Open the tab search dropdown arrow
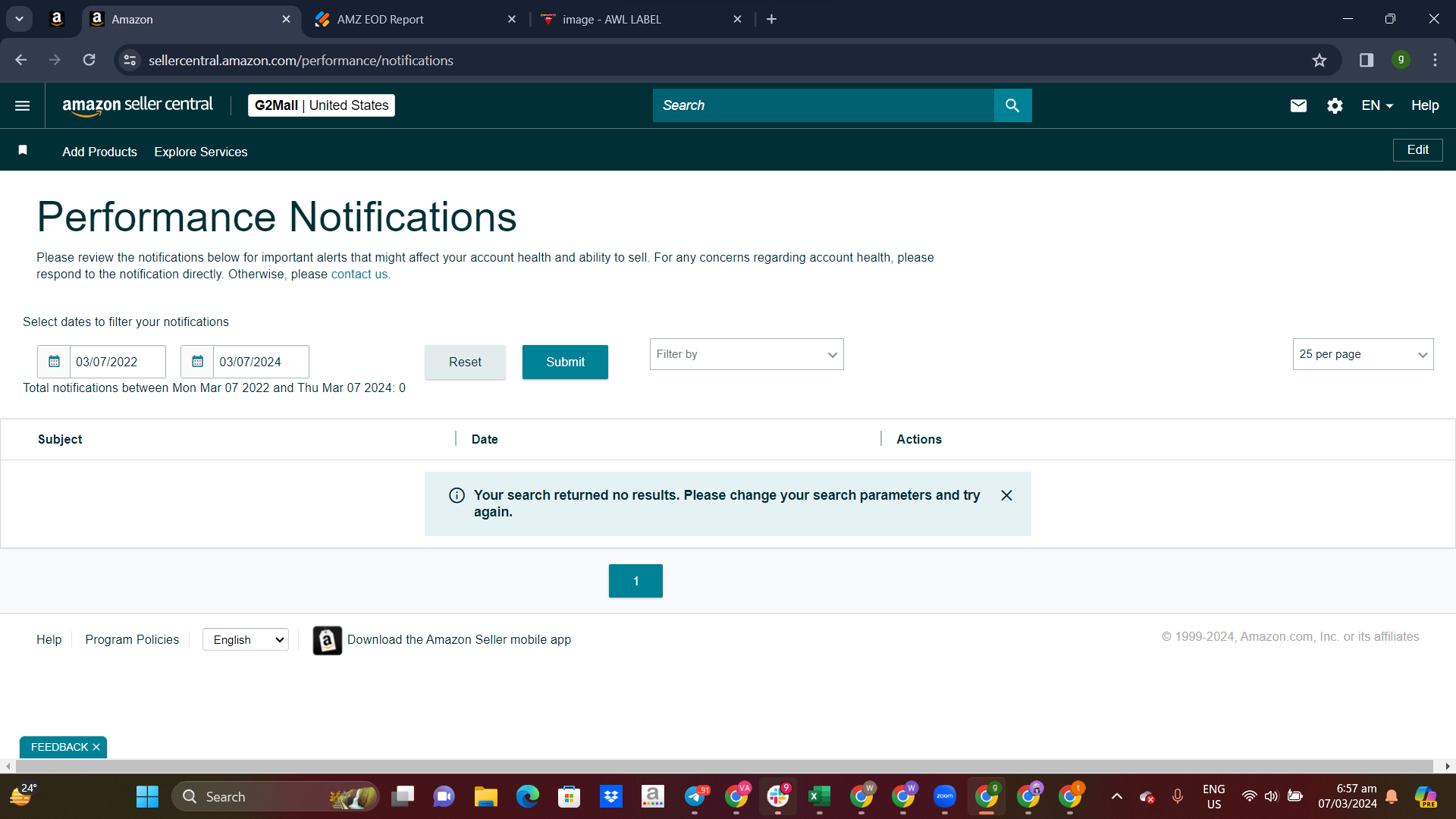Screen dimensions: 1456x819 [x=19, y=19]
